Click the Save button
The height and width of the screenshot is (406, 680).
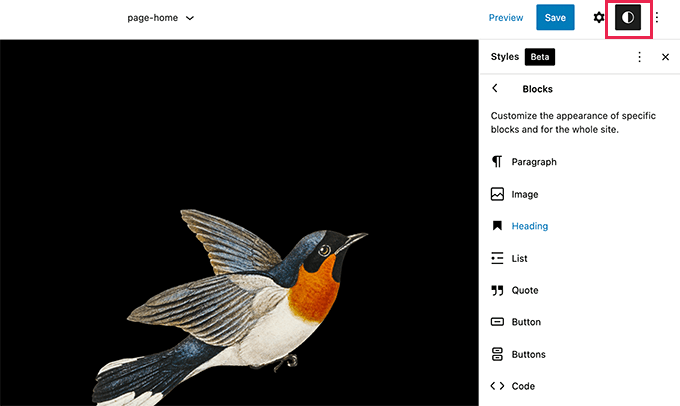click(555, 18)
